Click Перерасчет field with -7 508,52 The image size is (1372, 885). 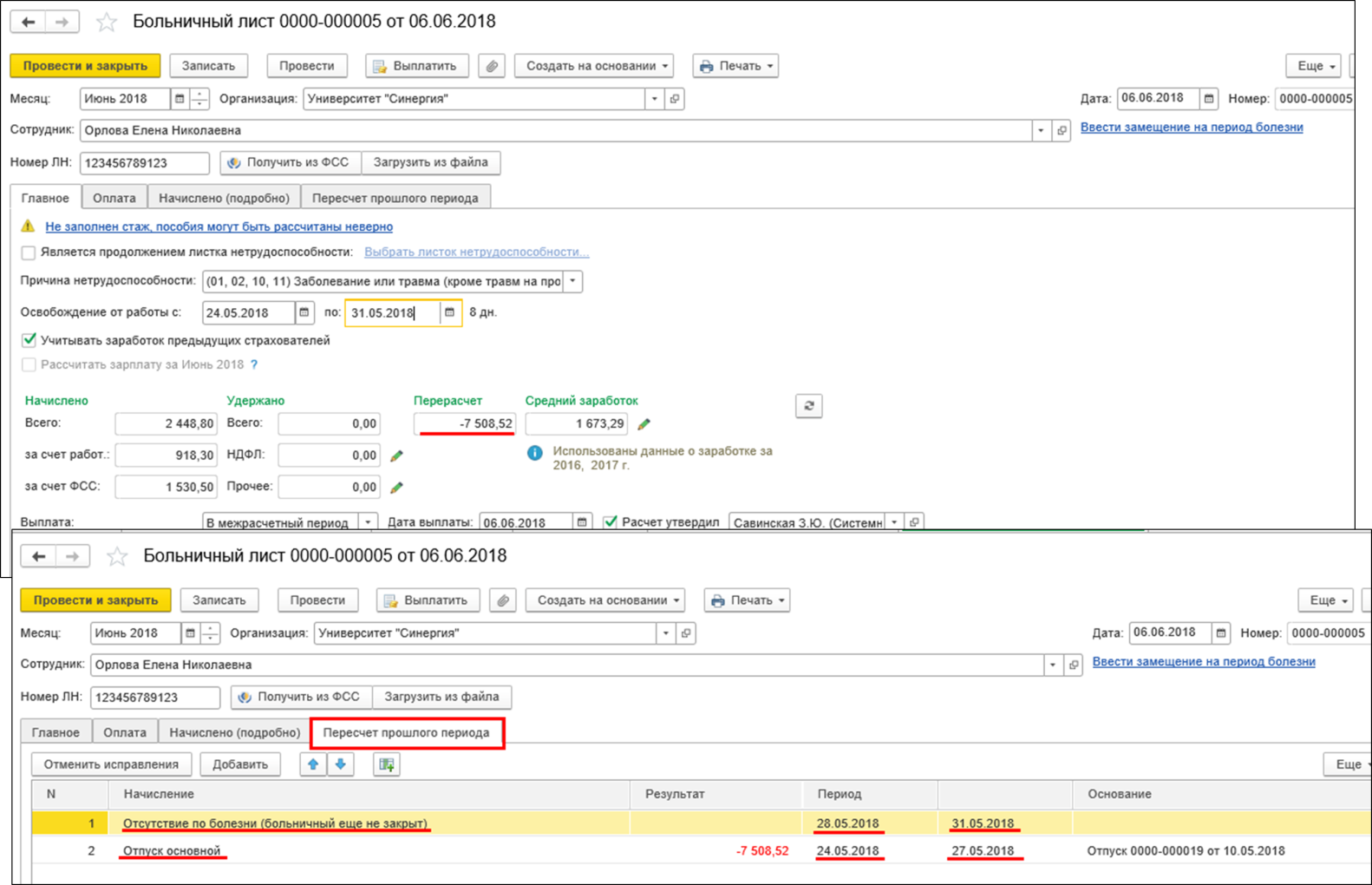[x=465, y=424]
